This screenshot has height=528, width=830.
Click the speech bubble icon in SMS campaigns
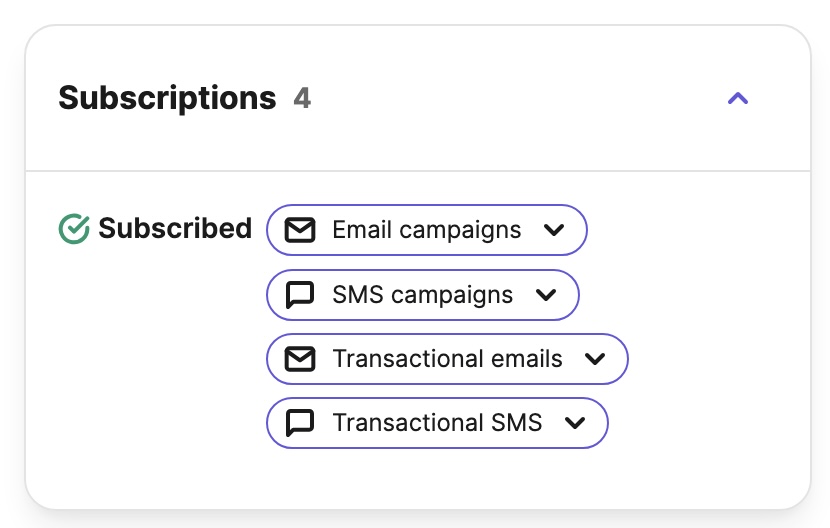(300, 295)
